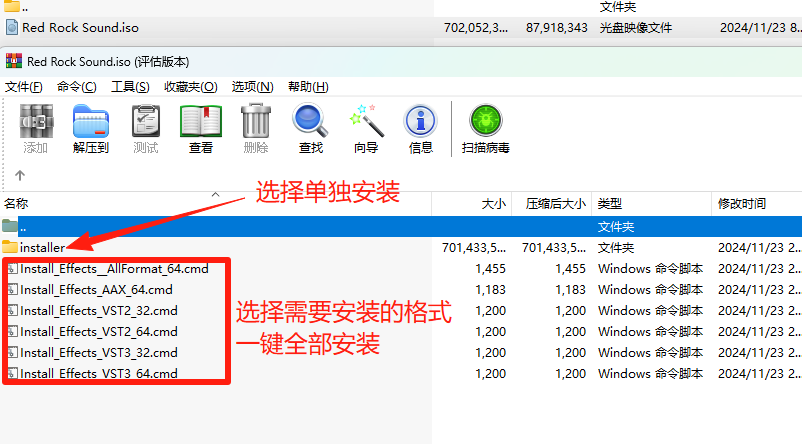The height and width of the screenshot is (444, 802).
Task: Click the 1,455 size value for AllFormat script
Action: coord(490,269)
